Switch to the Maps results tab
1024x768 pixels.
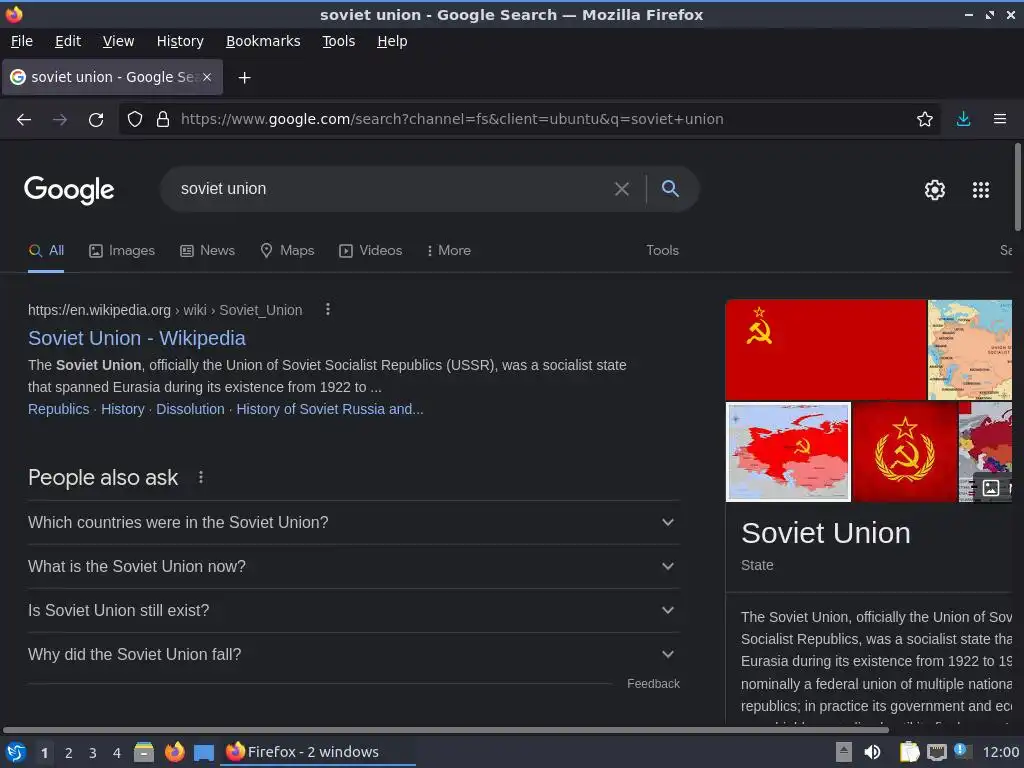point(287,251)
